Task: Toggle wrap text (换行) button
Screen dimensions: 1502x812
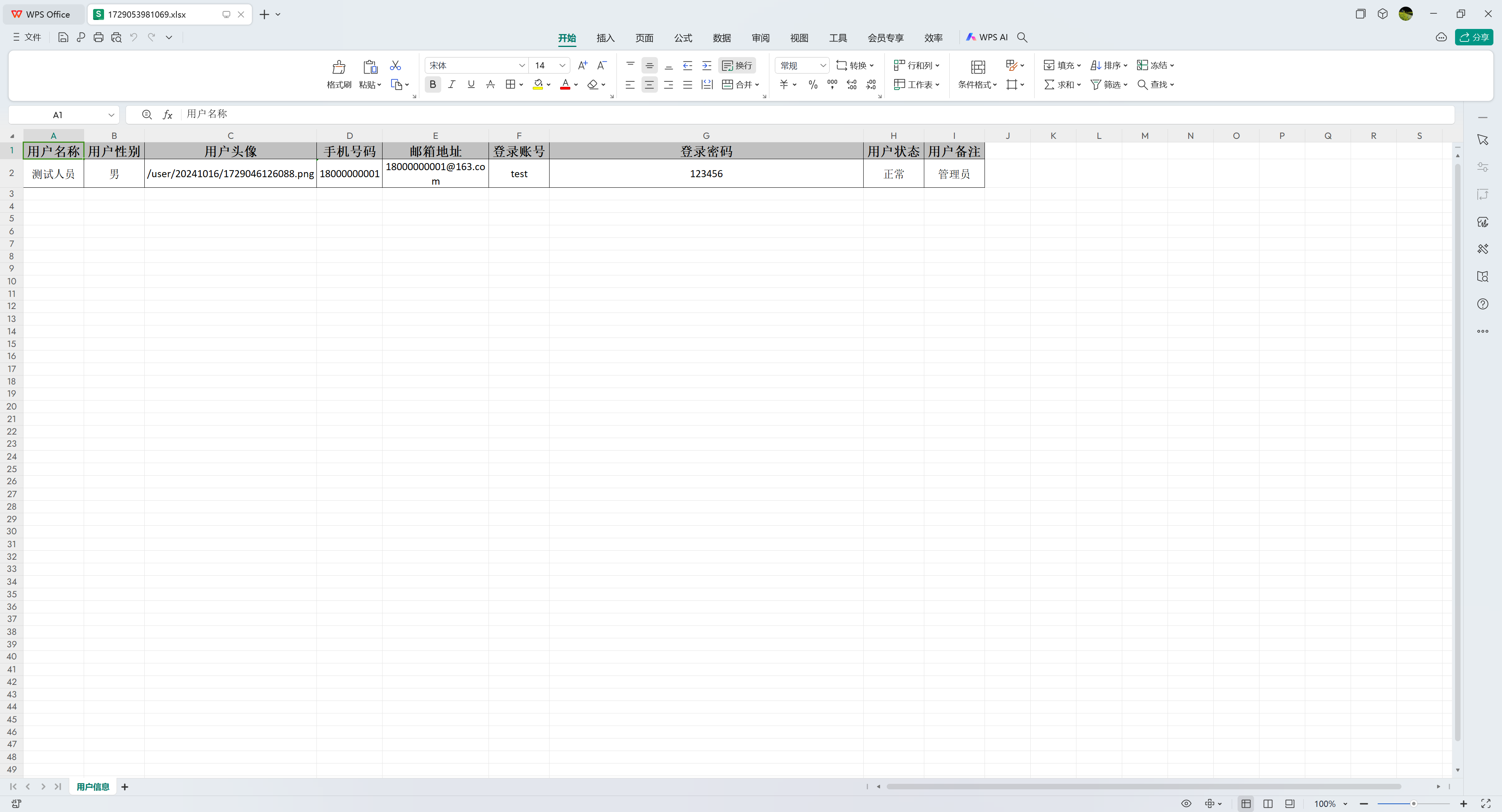Action: tap(738, 65)
